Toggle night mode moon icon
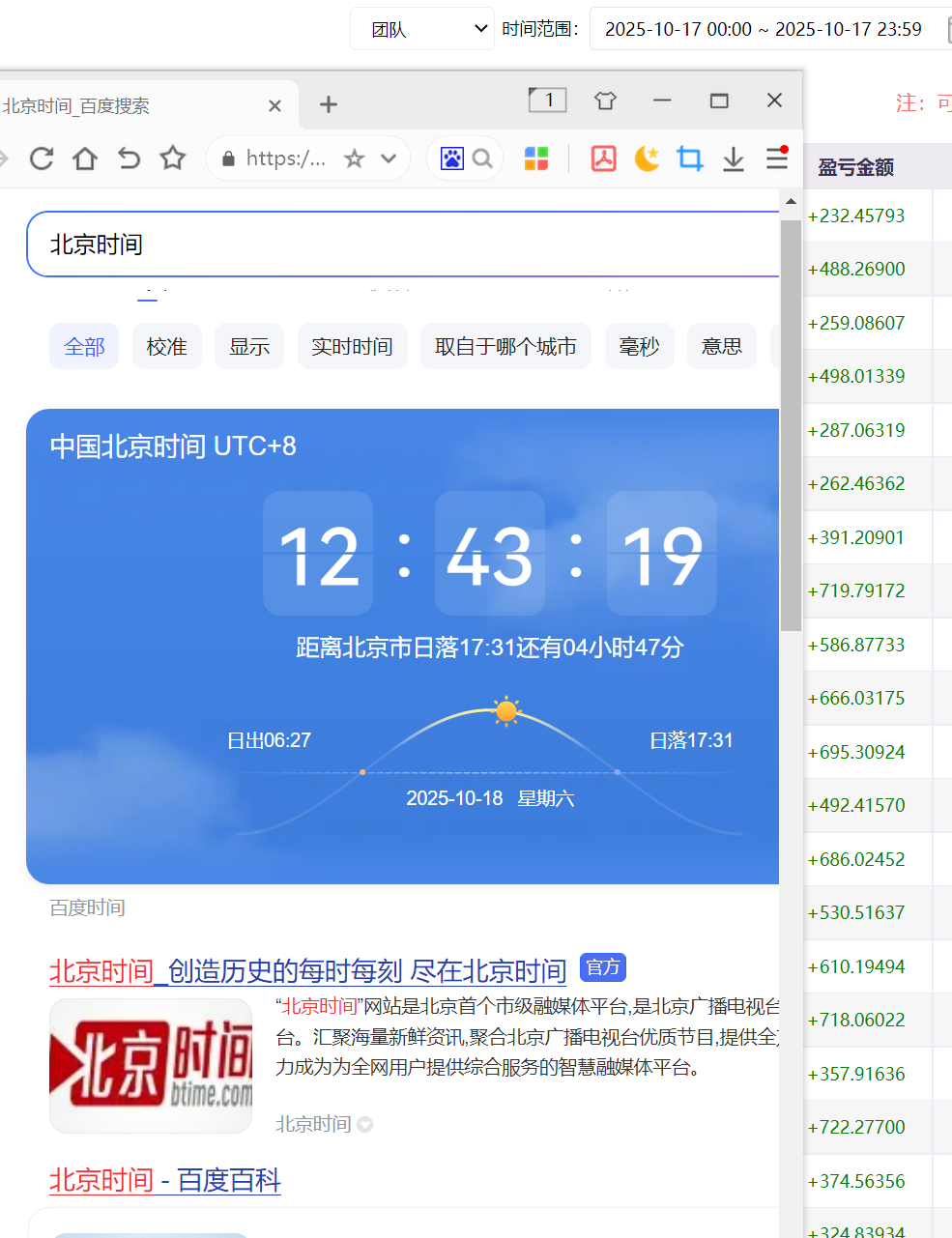 coord(647,158)
